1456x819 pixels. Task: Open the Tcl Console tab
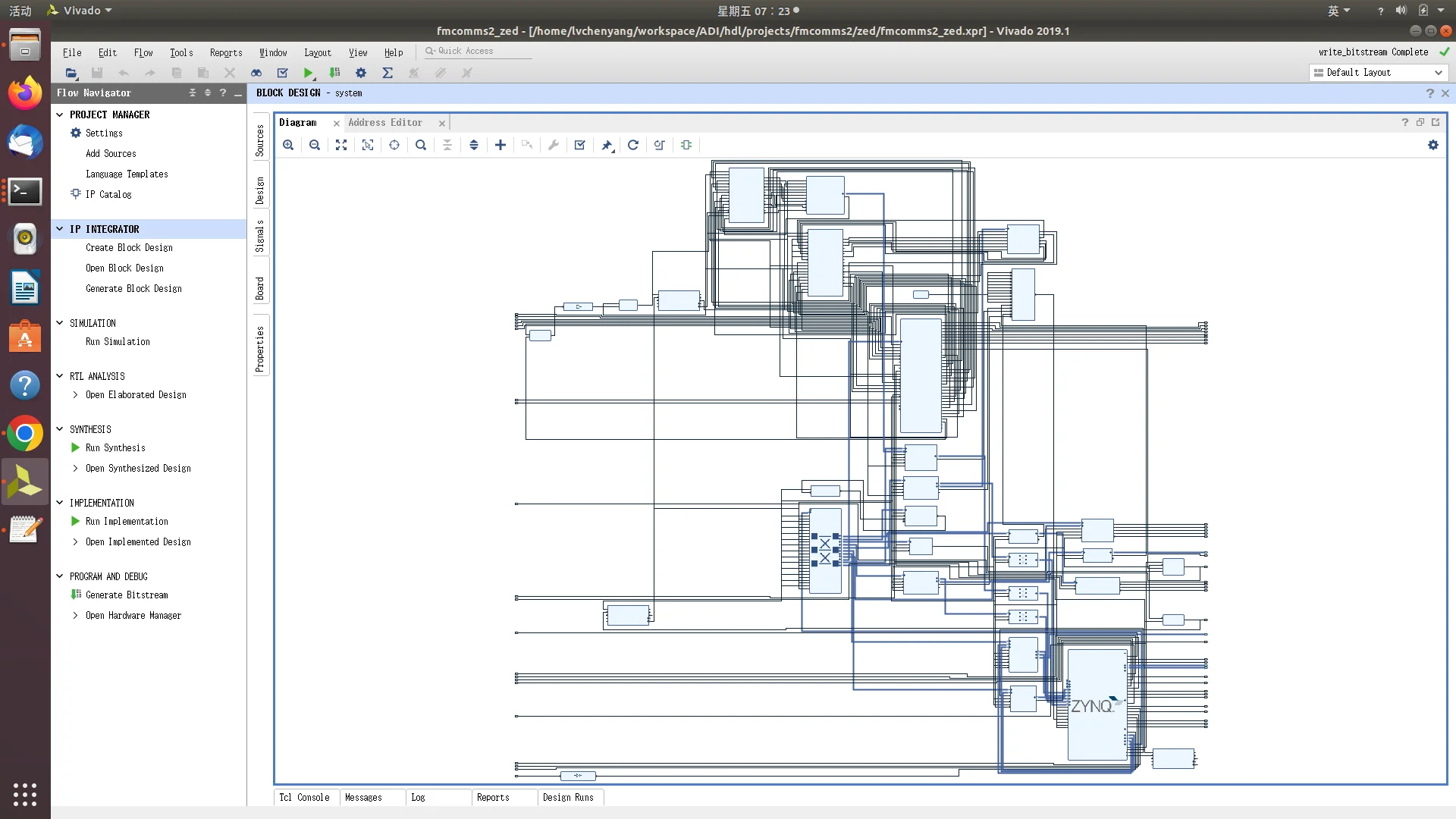pos(304,798)
